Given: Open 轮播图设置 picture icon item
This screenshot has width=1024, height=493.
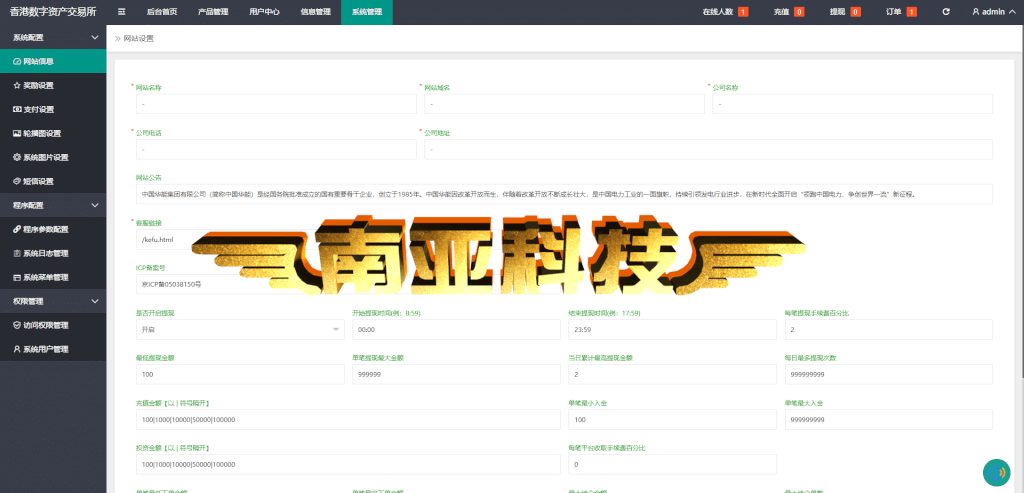Looking at the screenshot, I should coord(53,133).
